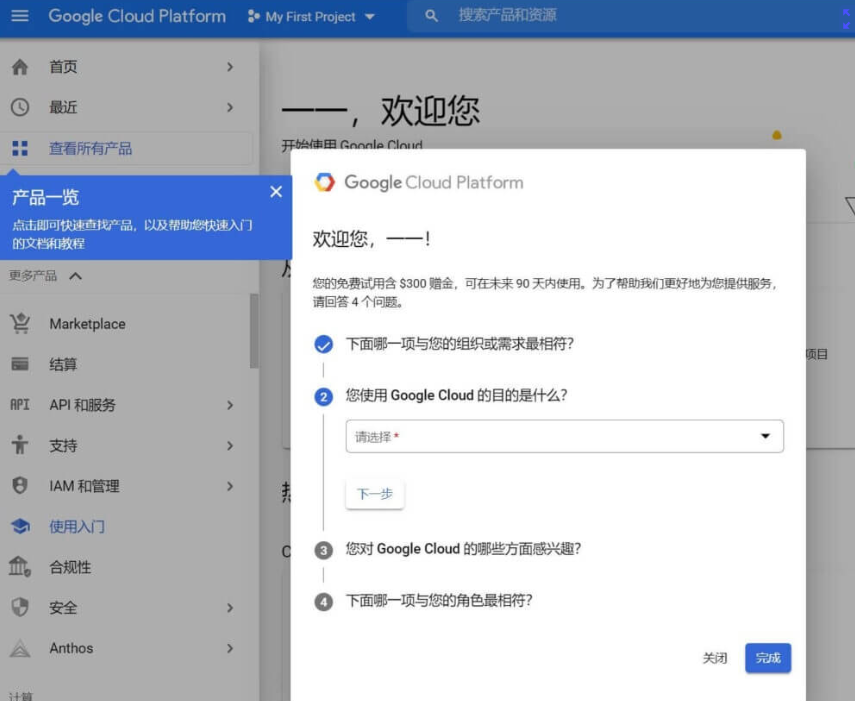Click the all-products grid icon
855x701 pixels.
[x=20, y=148]
